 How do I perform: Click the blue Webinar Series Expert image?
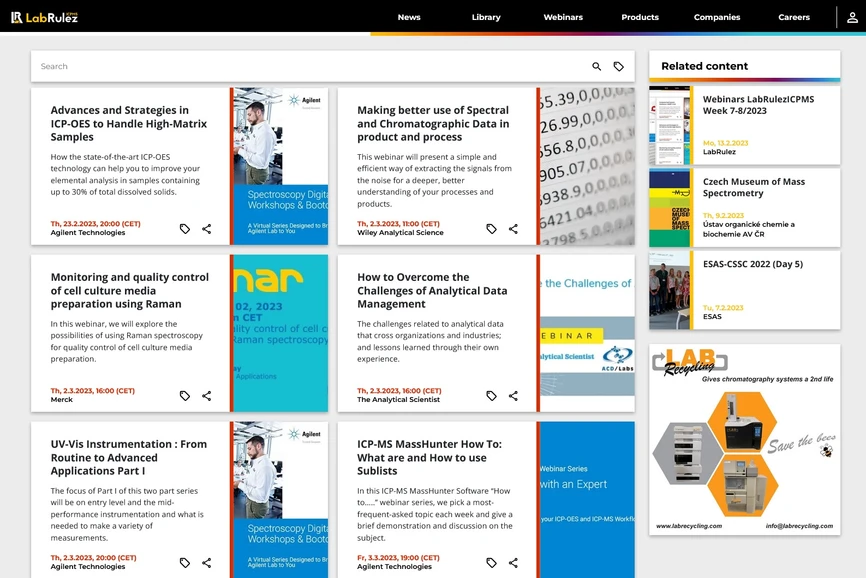pyautogui.click(x=587, y=500)
